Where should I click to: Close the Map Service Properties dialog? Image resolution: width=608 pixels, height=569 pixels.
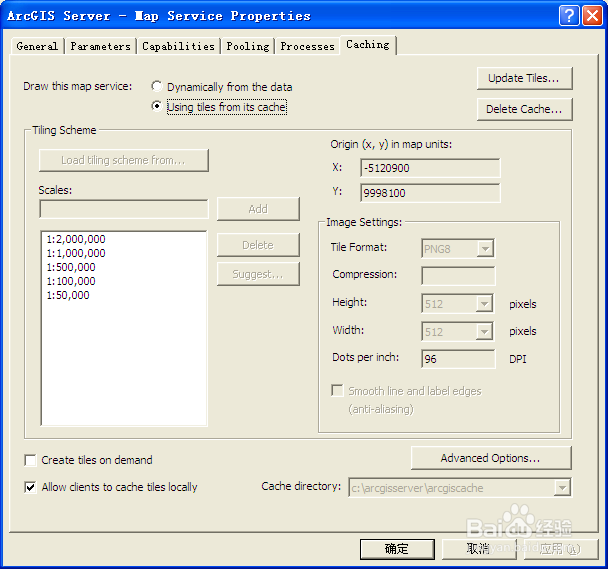click(x=592, y=16)
